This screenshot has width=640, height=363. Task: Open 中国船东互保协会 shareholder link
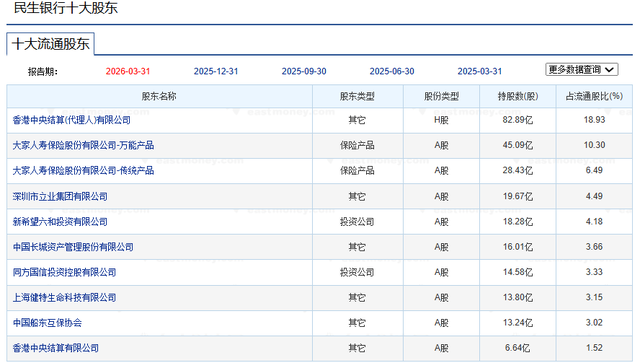[x=47, y=323]
